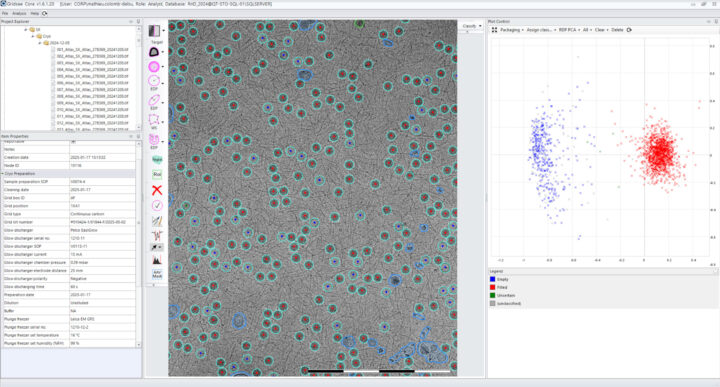Screen dimensions: 720x387
Task: Click the Project Explorer panel title
Action: tap(15, 22)
